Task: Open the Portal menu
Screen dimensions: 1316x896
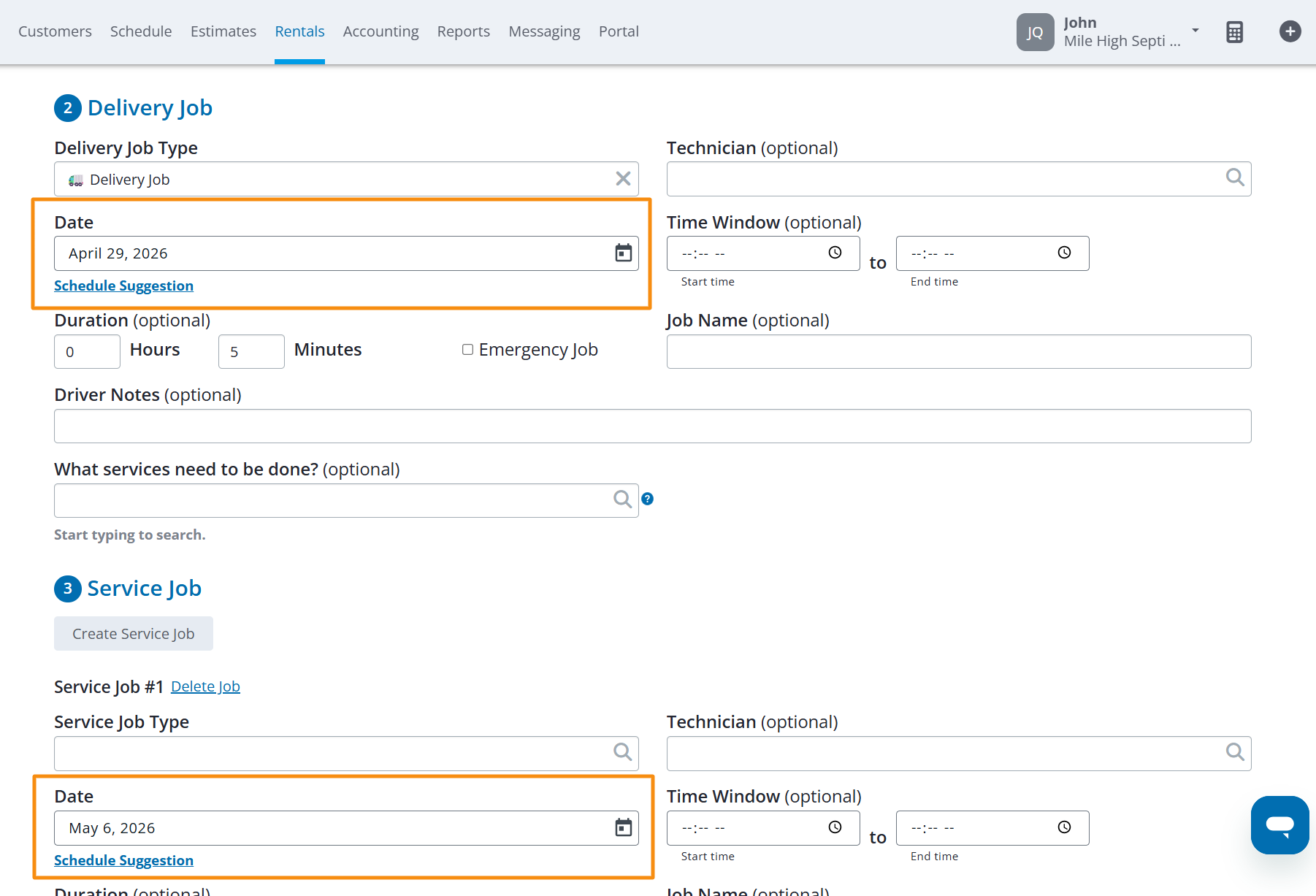Action: tap(619, 31)
